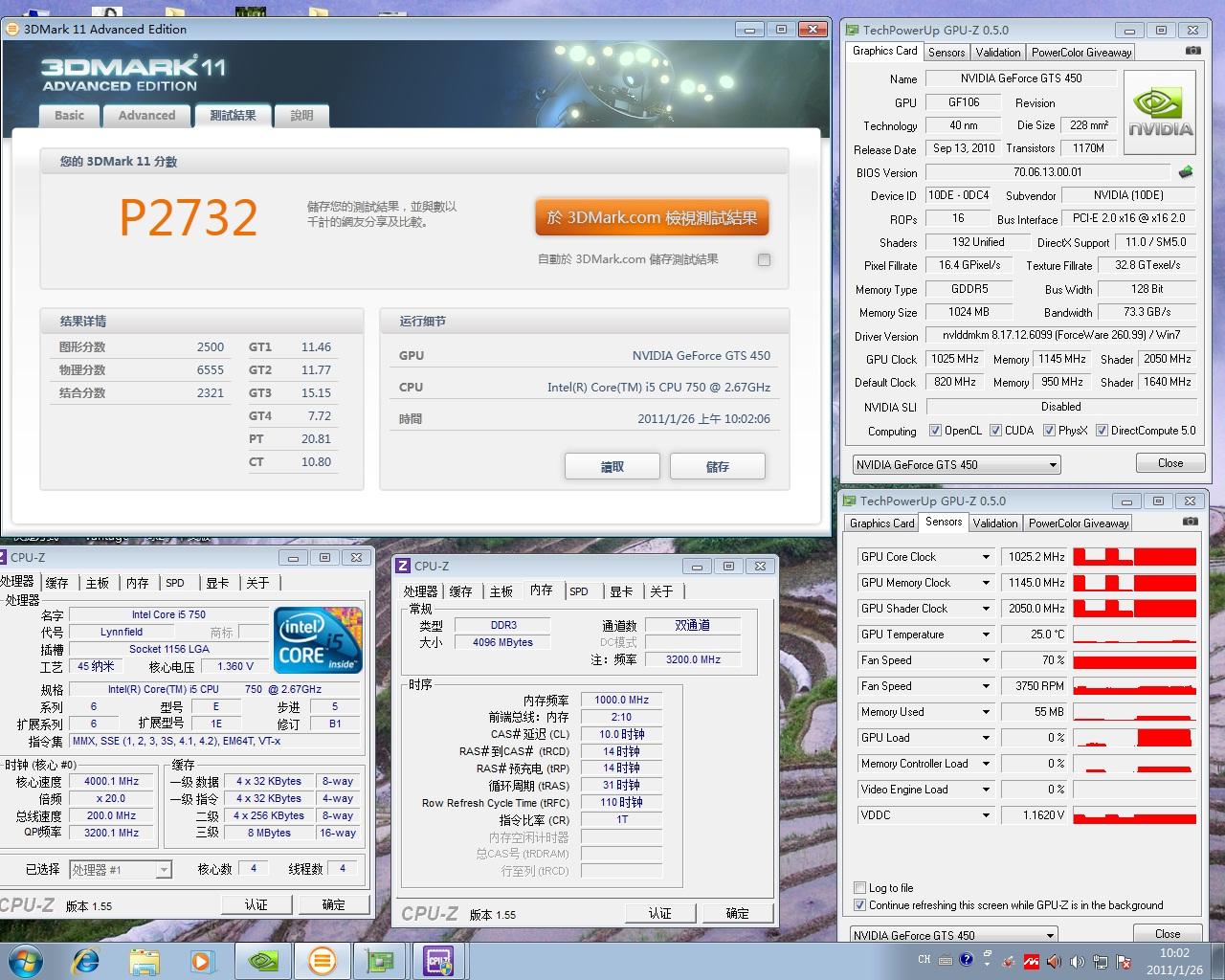Uncheck Continue refreshing this screen in background
1225x980 pixels.
tap(858, 905)
